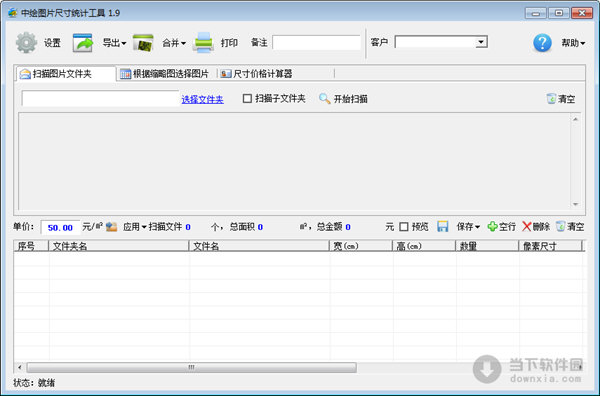Open the 合并 dropdown menu
Viewport: 600px width, 396px height.
(174, 43)
